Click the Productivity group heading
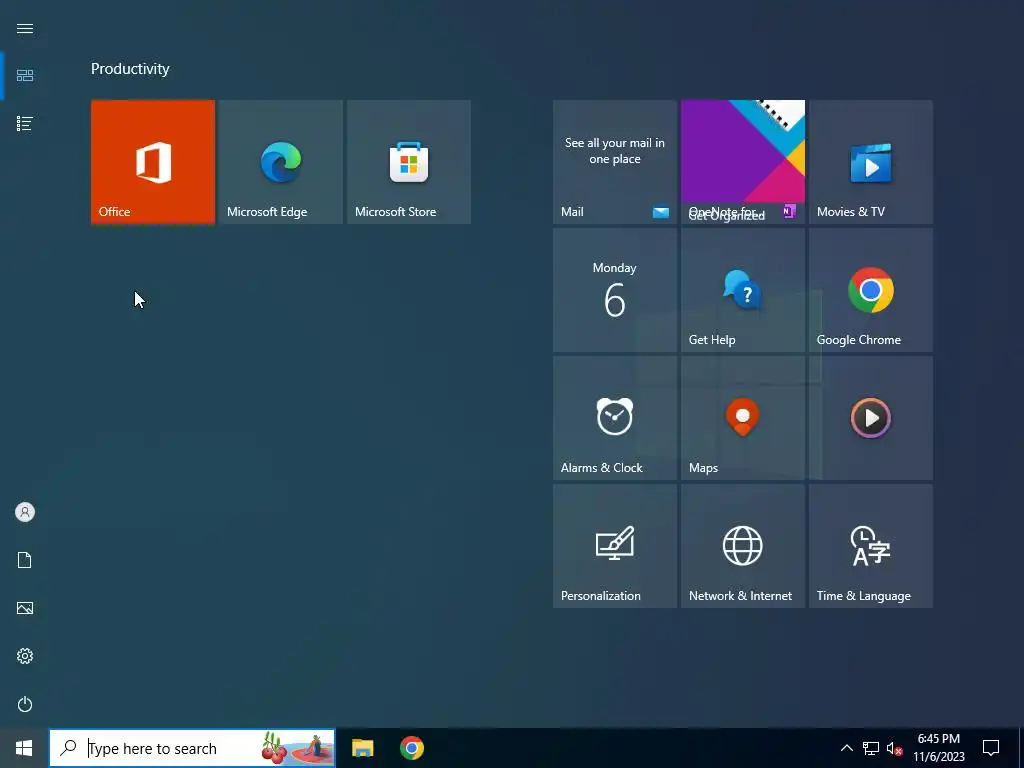The width and height of the screenshot is (1024, 768). (x=130, y=69)
